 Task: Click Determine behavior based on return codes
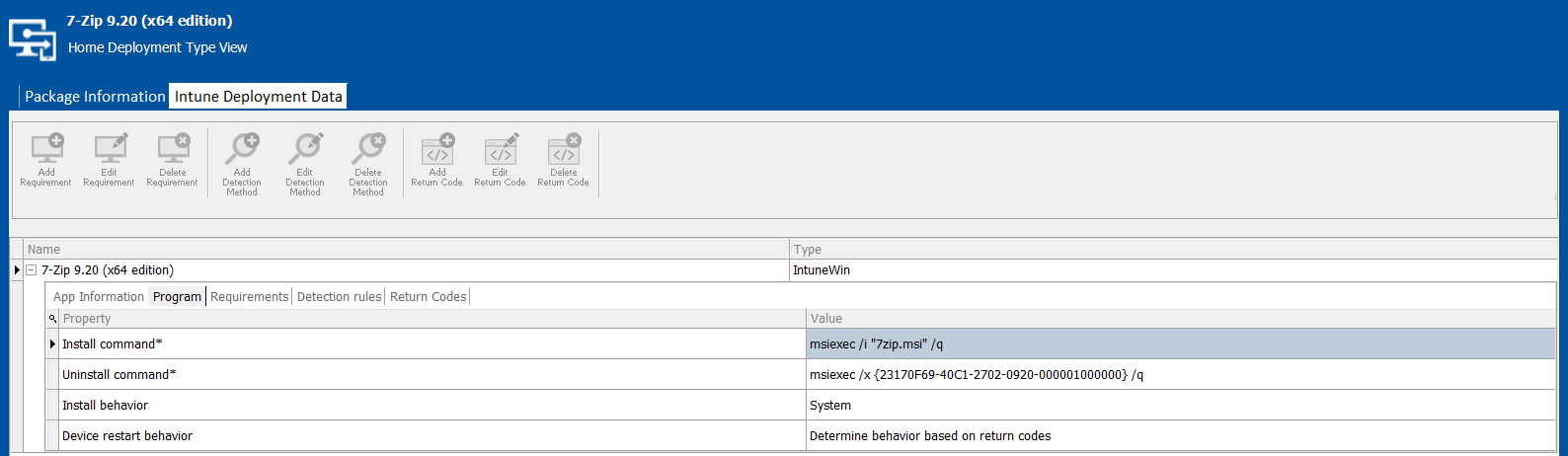(1181, 435)
